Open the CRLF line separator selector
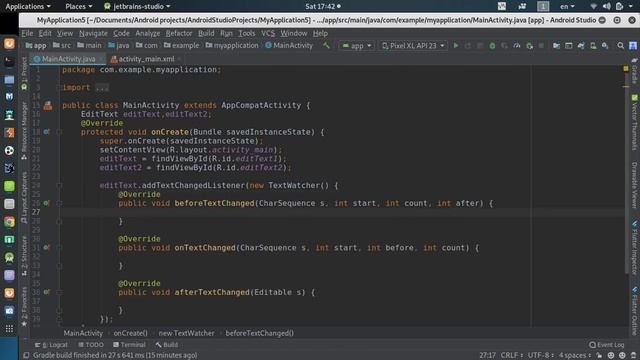Screen dimensions: 640x360 pyautogui.click(x=511, y=355)
